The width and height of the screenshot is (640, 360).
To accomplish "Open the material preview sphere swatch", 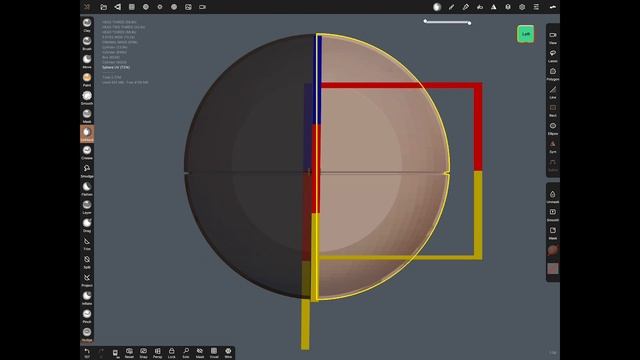I will (553, 250).
